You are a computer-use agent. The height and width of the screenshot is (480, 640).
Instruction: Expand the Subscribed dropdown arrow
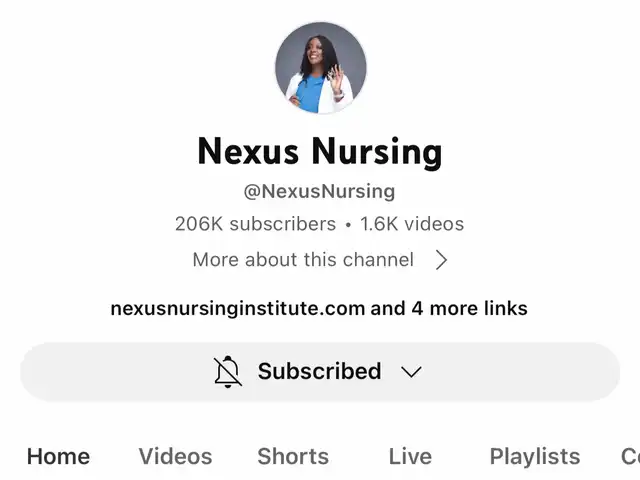[411, 372]
